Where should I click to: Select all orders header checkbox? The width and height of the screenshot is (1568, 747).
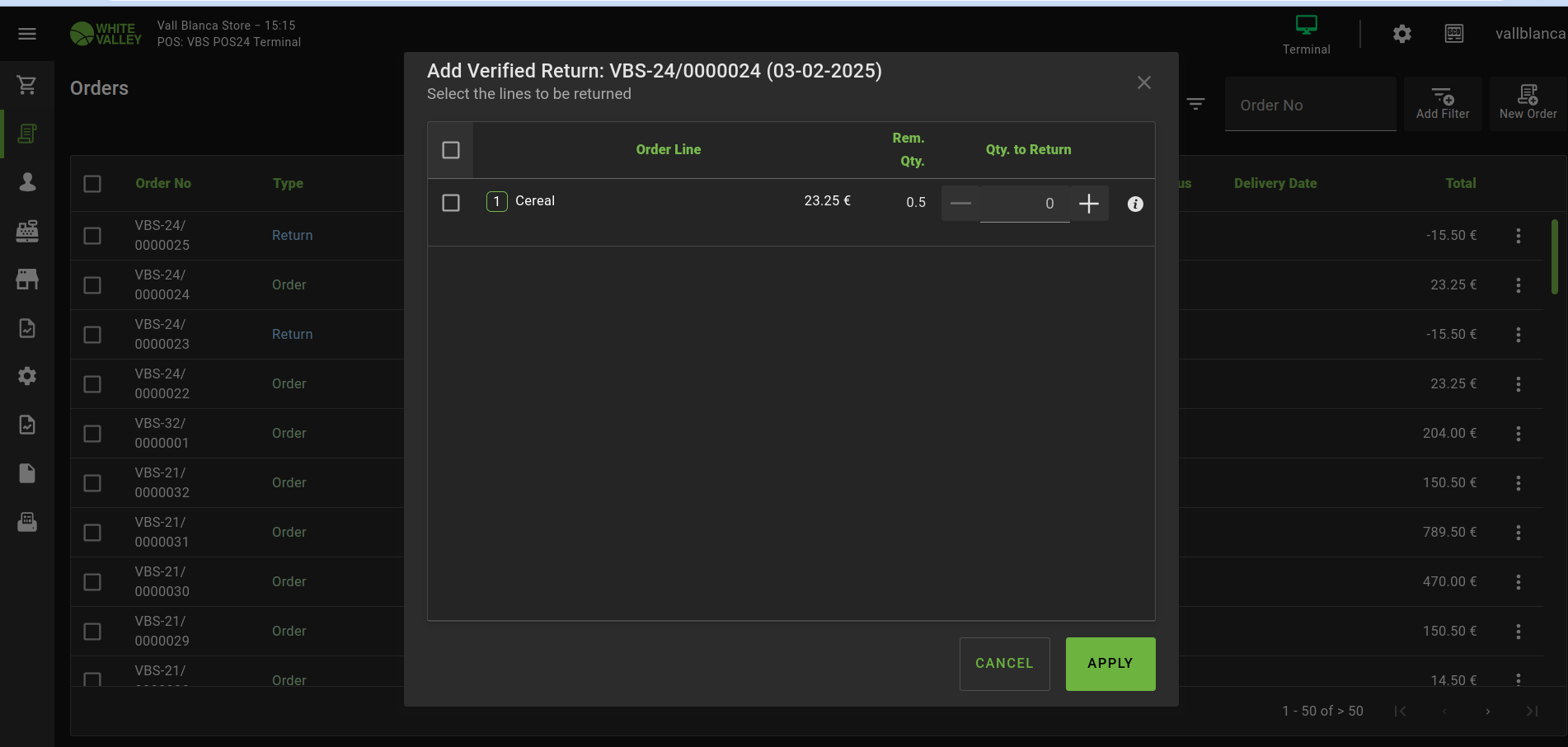click(92, 184)
